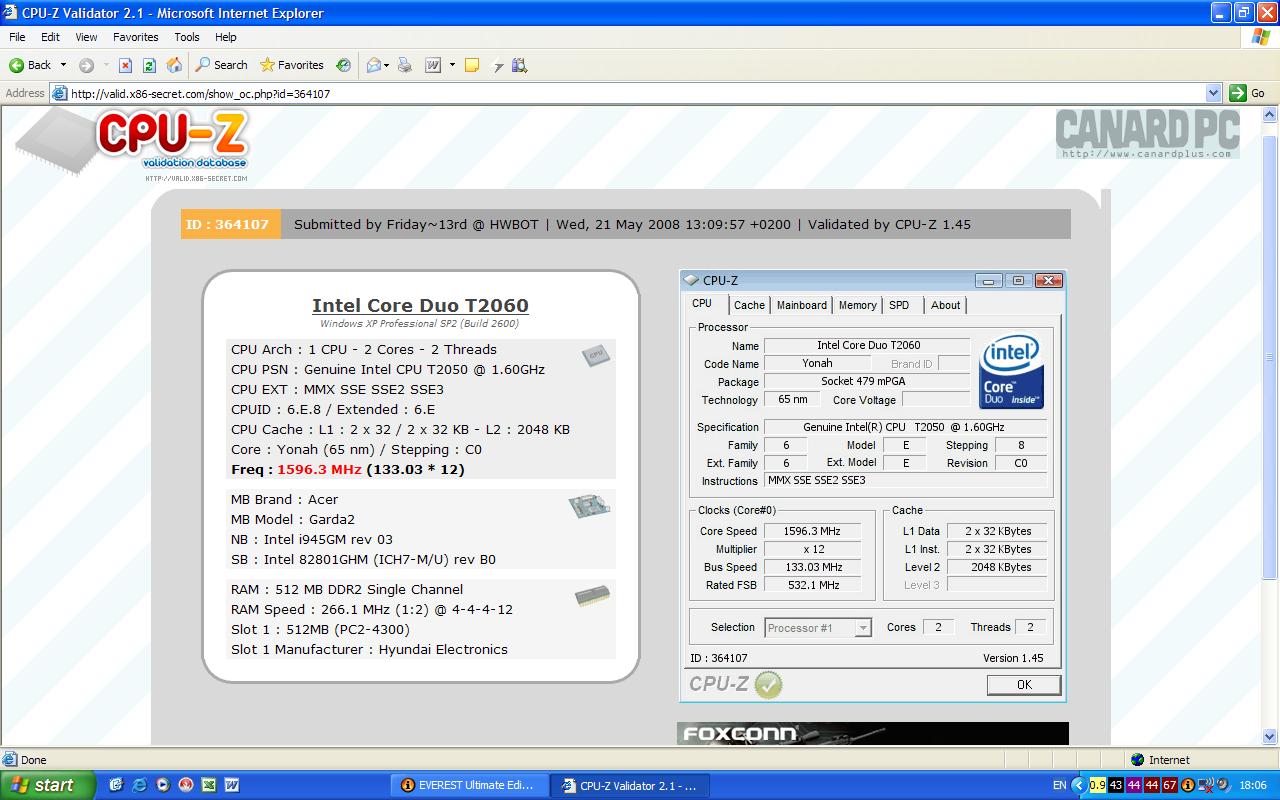Screen dimensions: 1280x800
Task: Click the RAM stick icon beside RAM row
Action: click(592, 597)
